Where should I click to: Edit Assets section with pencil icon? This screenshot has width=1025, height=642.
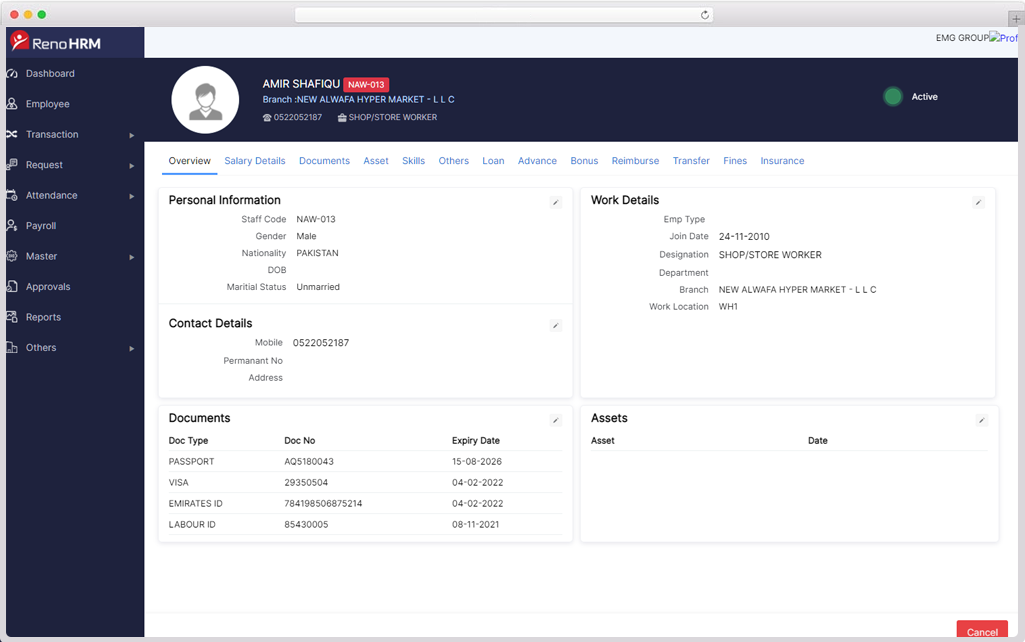(x=981, y=420)
